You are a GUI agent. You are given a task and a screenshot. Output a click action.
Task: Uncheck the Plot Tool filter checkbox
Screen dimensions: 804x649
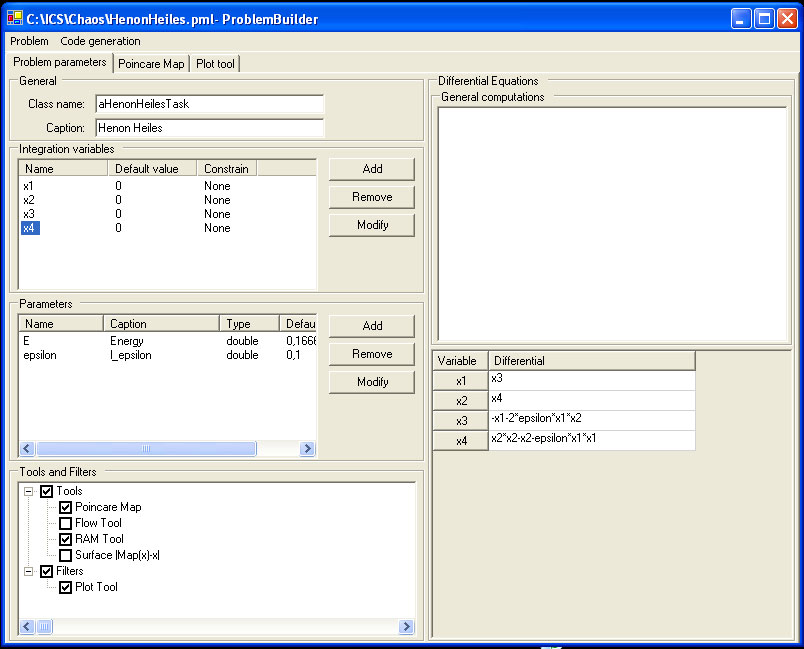click(65, 587)
